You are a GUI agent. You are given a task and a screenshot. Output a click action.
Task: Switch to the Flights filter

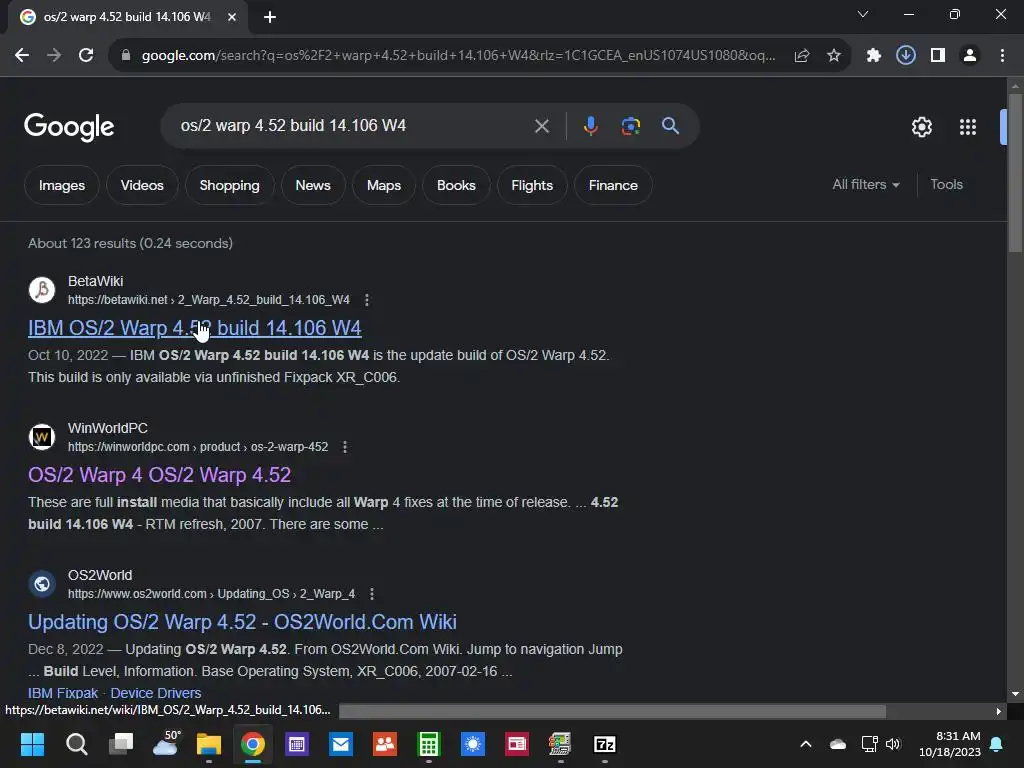pos(532,185)
